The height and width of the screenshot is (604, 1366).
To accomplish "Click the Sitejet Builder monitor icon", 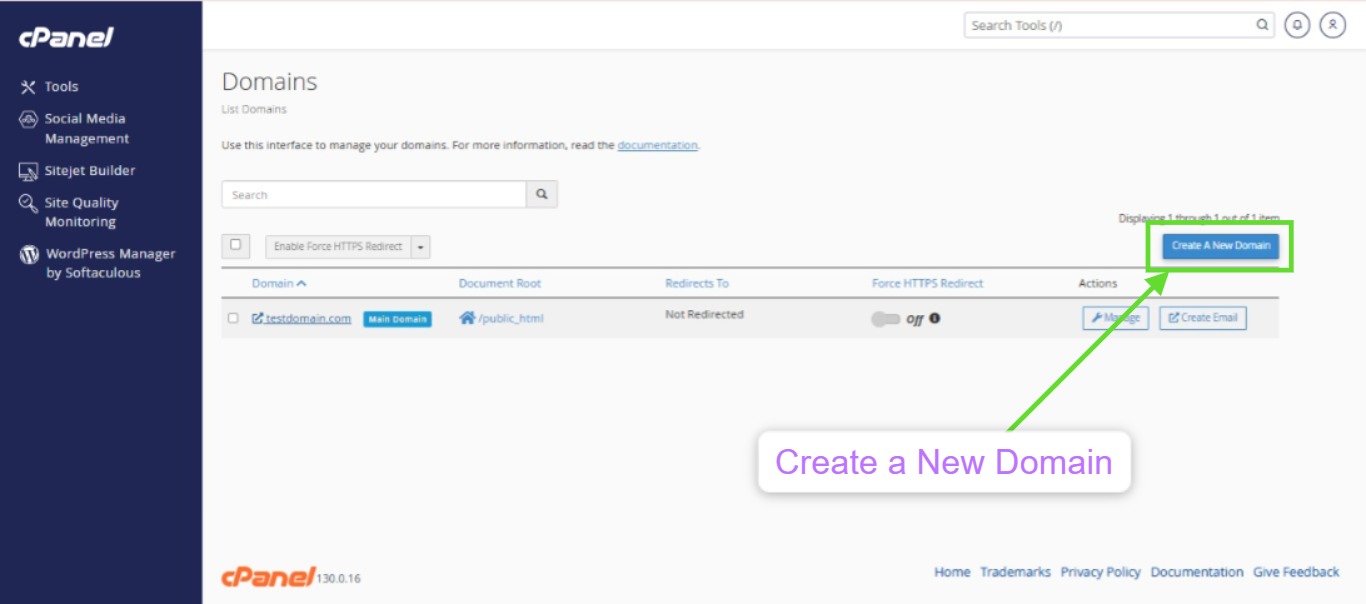I will (29, 171).
